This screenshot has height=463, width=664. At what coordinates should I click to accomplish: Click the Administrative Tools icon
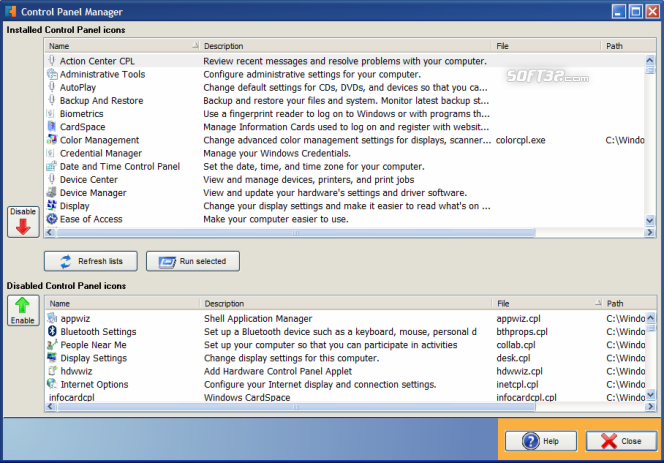tap(52, 74)
